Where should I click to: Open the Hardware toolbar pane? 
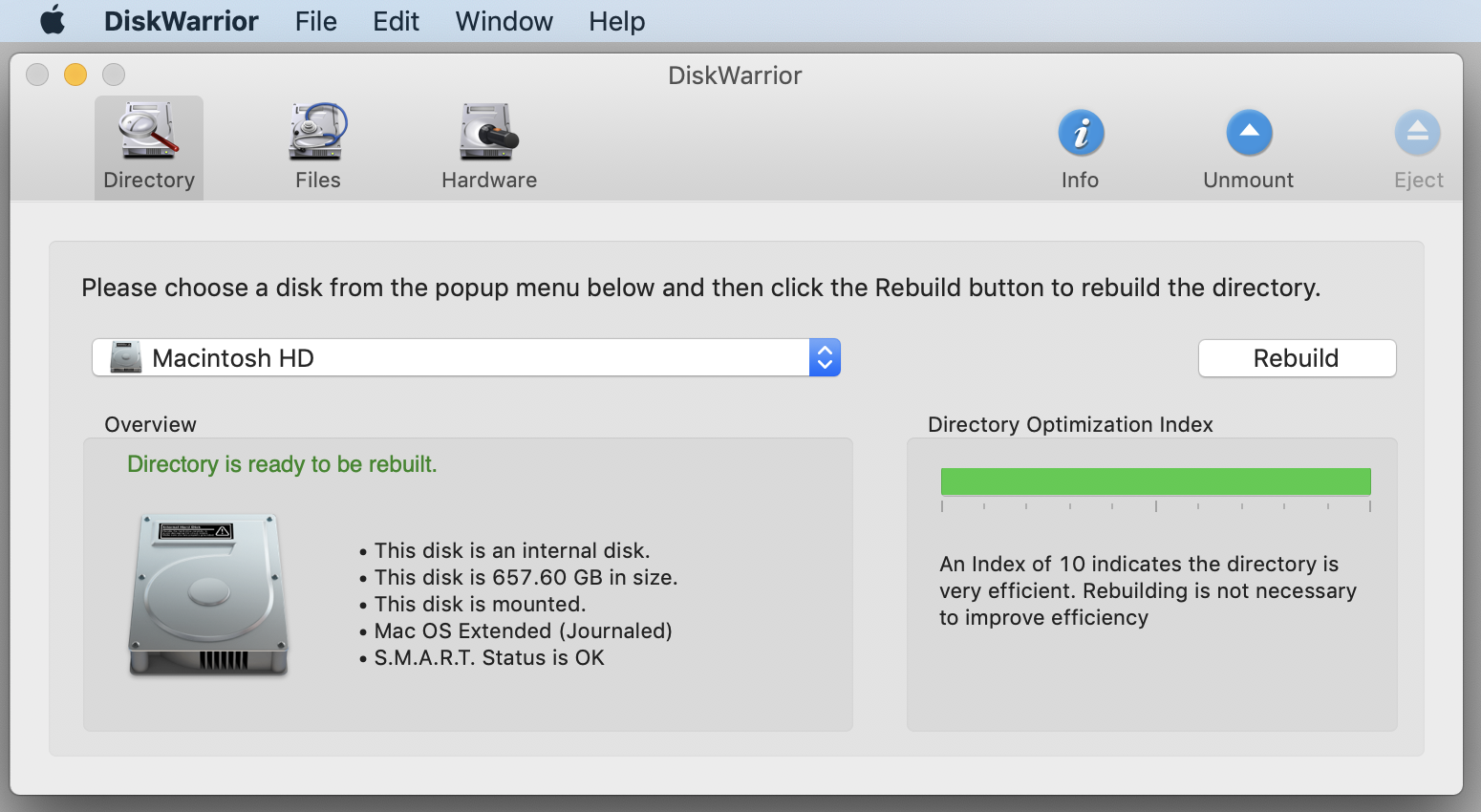pos(489,148)
